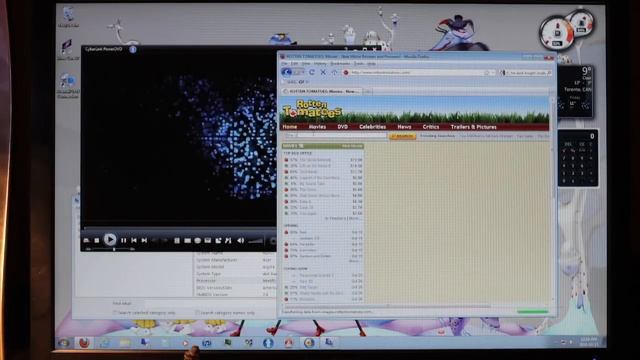Click the magnifier icon in Firefox search box
Screen dimensions: 640x360
[x=549, y=73]
